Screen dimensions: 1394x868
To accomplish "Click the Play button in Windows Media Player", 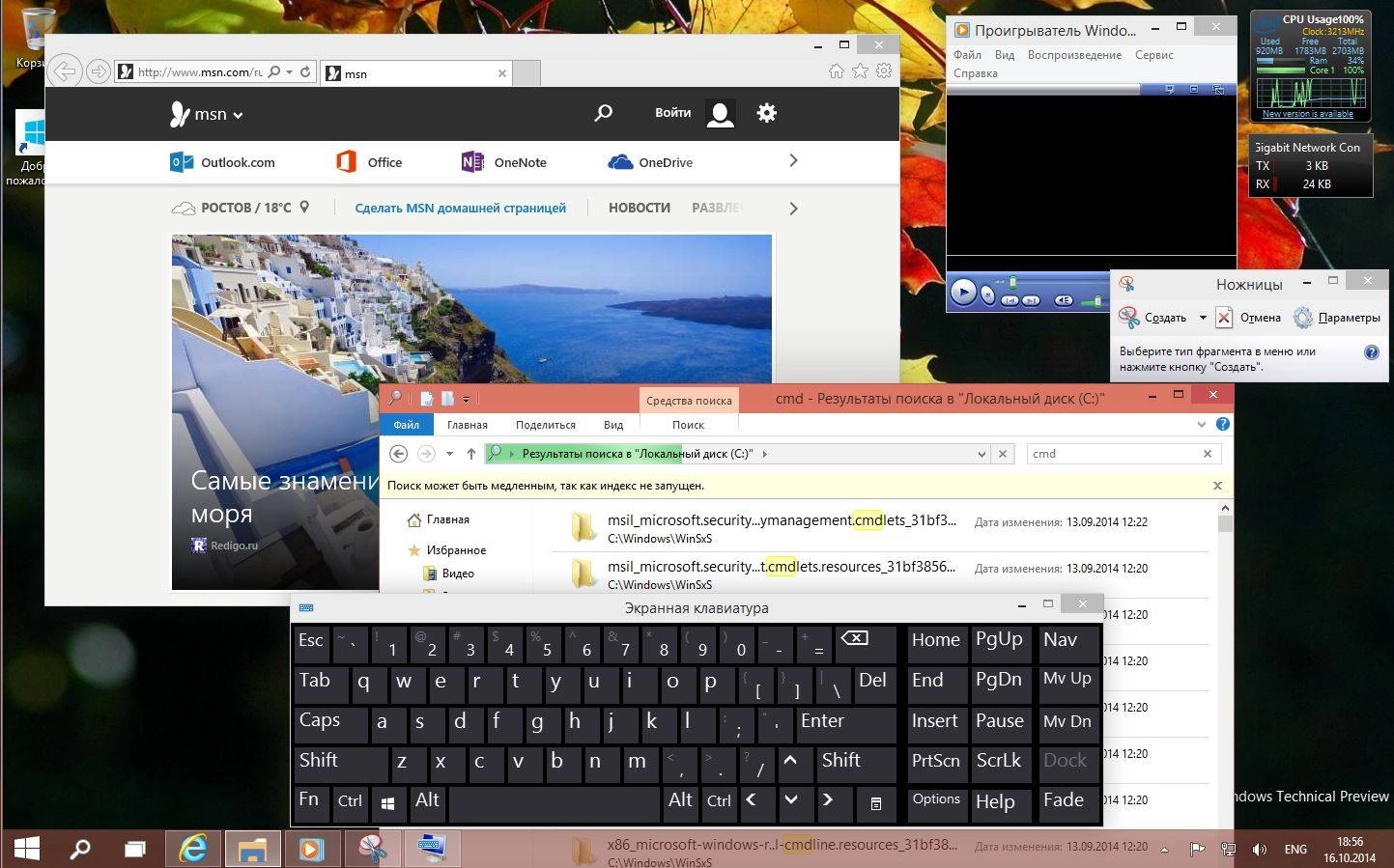I will pyautogui.click(x=963, y=292).
